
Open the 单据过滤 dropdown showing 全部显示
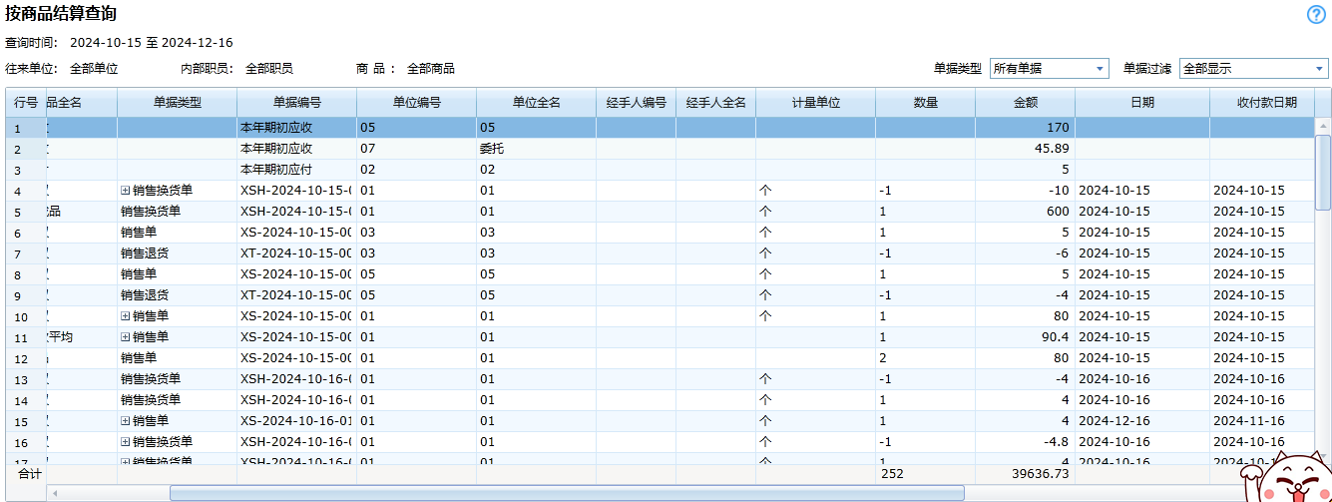pyautogui.click(x=1254, y=69)
